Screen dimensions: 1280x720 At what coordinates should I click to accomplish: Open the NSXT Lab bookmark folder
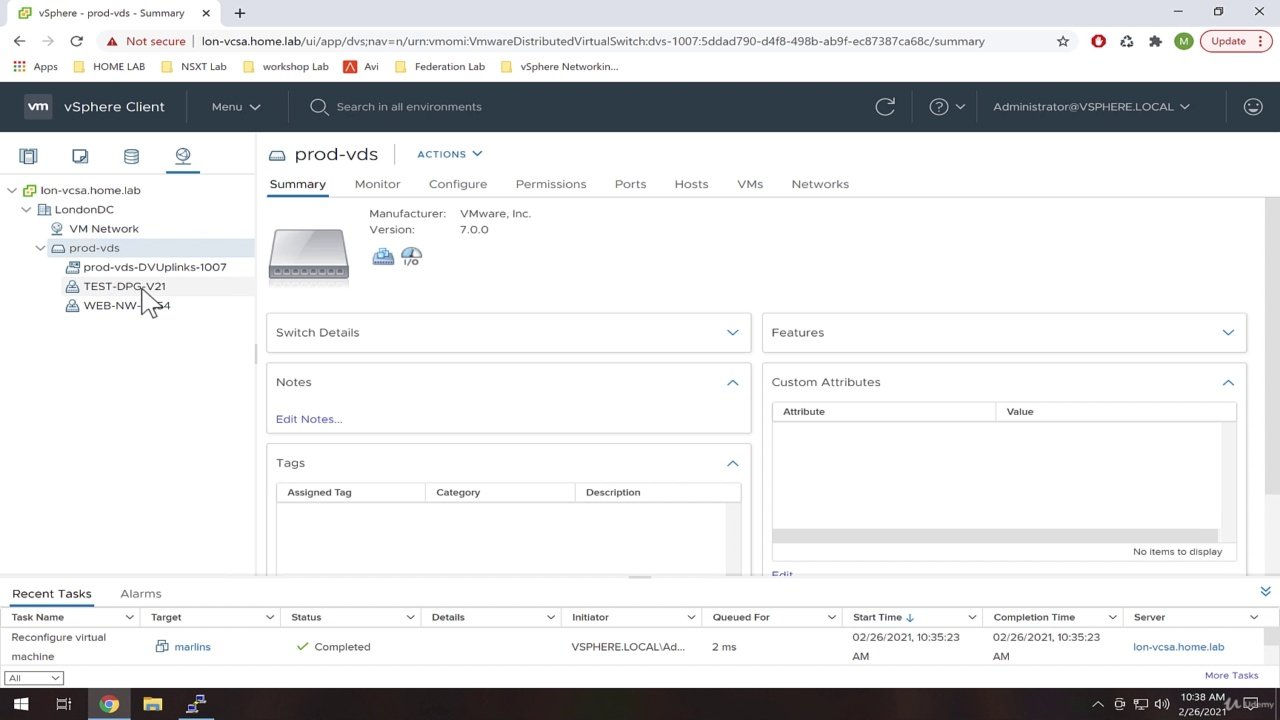(x=193, y=66)
